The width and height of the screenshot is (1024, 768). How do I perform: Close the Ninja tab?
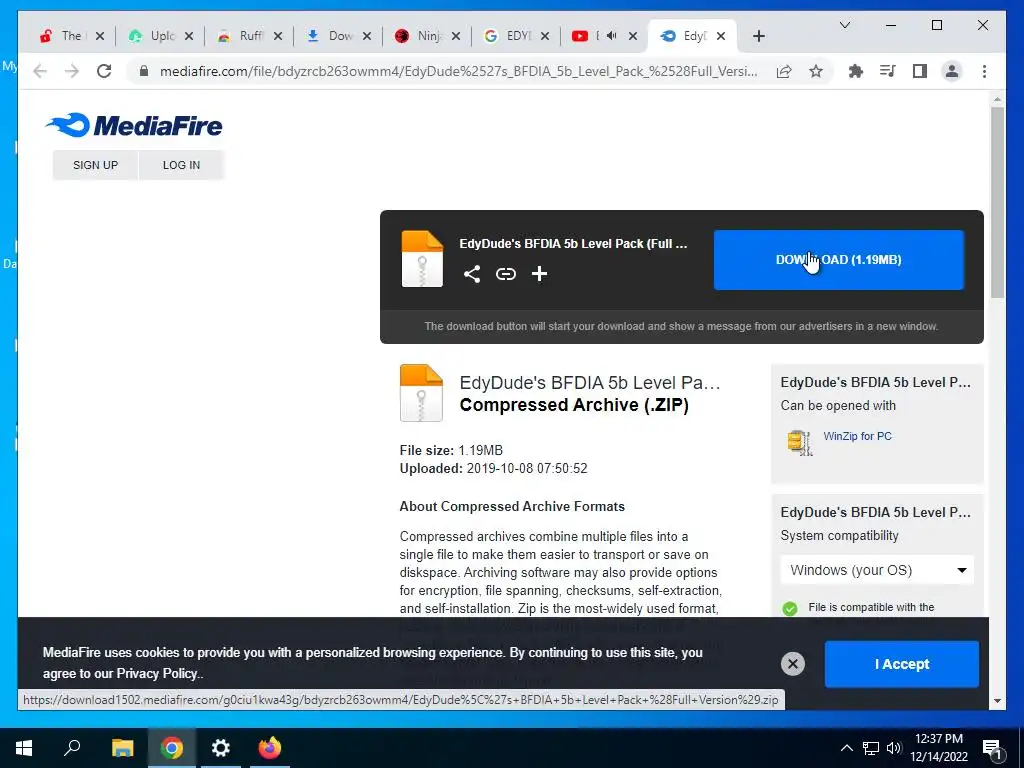click(455, 36)
